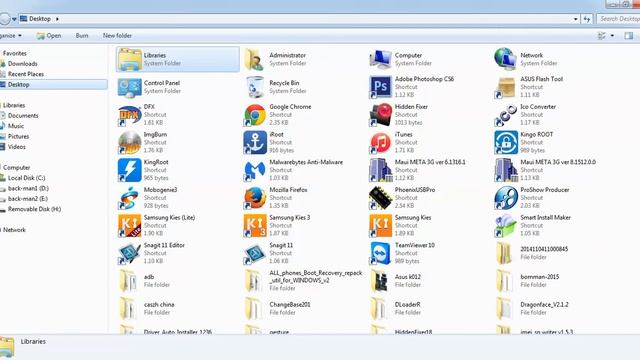The width and height of the screenshot is (640, 360).
Task: Select the Computer system folder icon
Action: (x=380, y=59)
